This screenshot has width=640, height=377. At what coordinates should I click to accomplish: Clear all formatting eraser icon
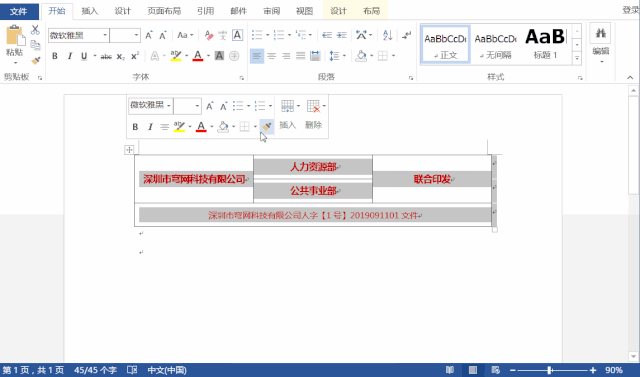209,35
